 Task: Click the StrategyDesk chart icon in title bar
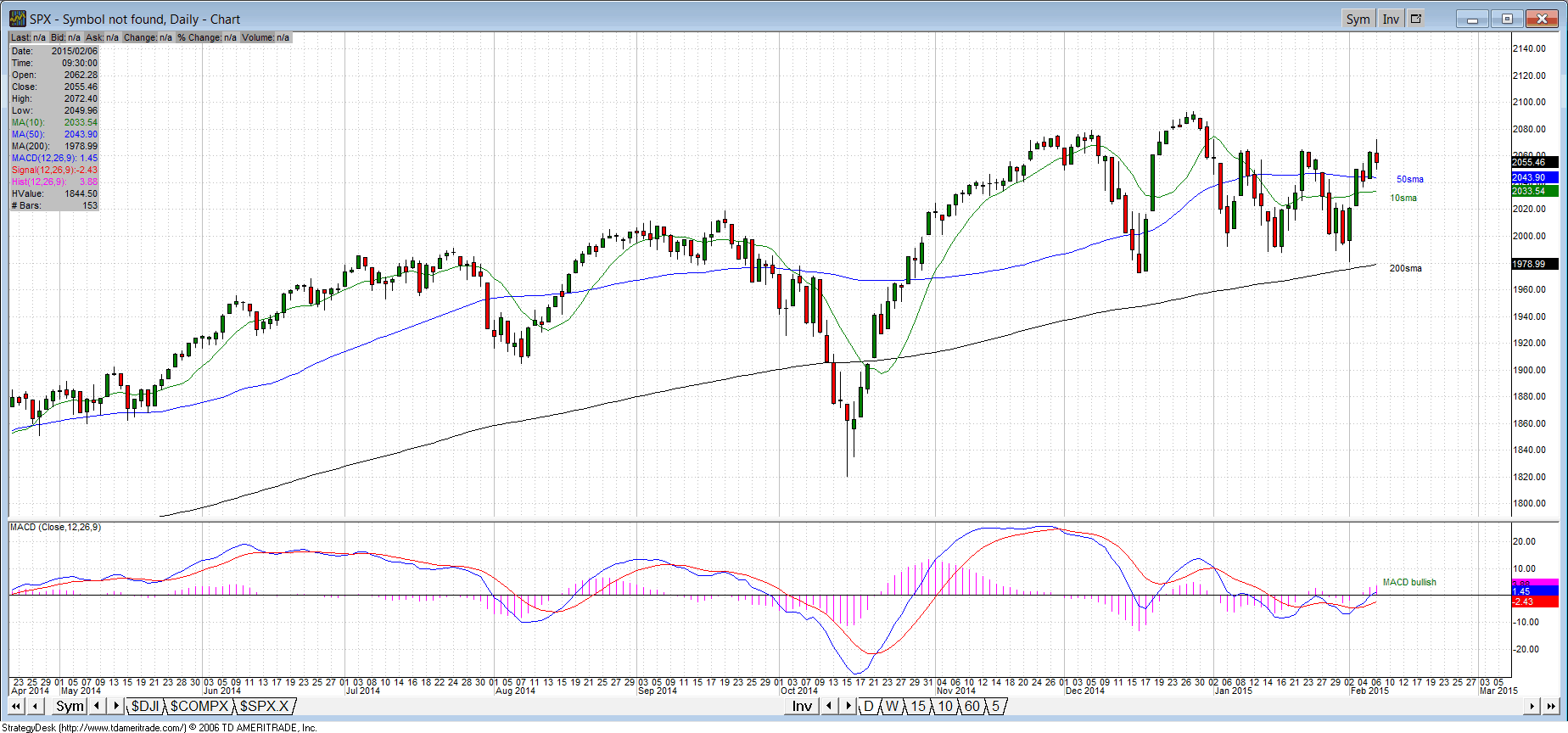click(18, 19)
